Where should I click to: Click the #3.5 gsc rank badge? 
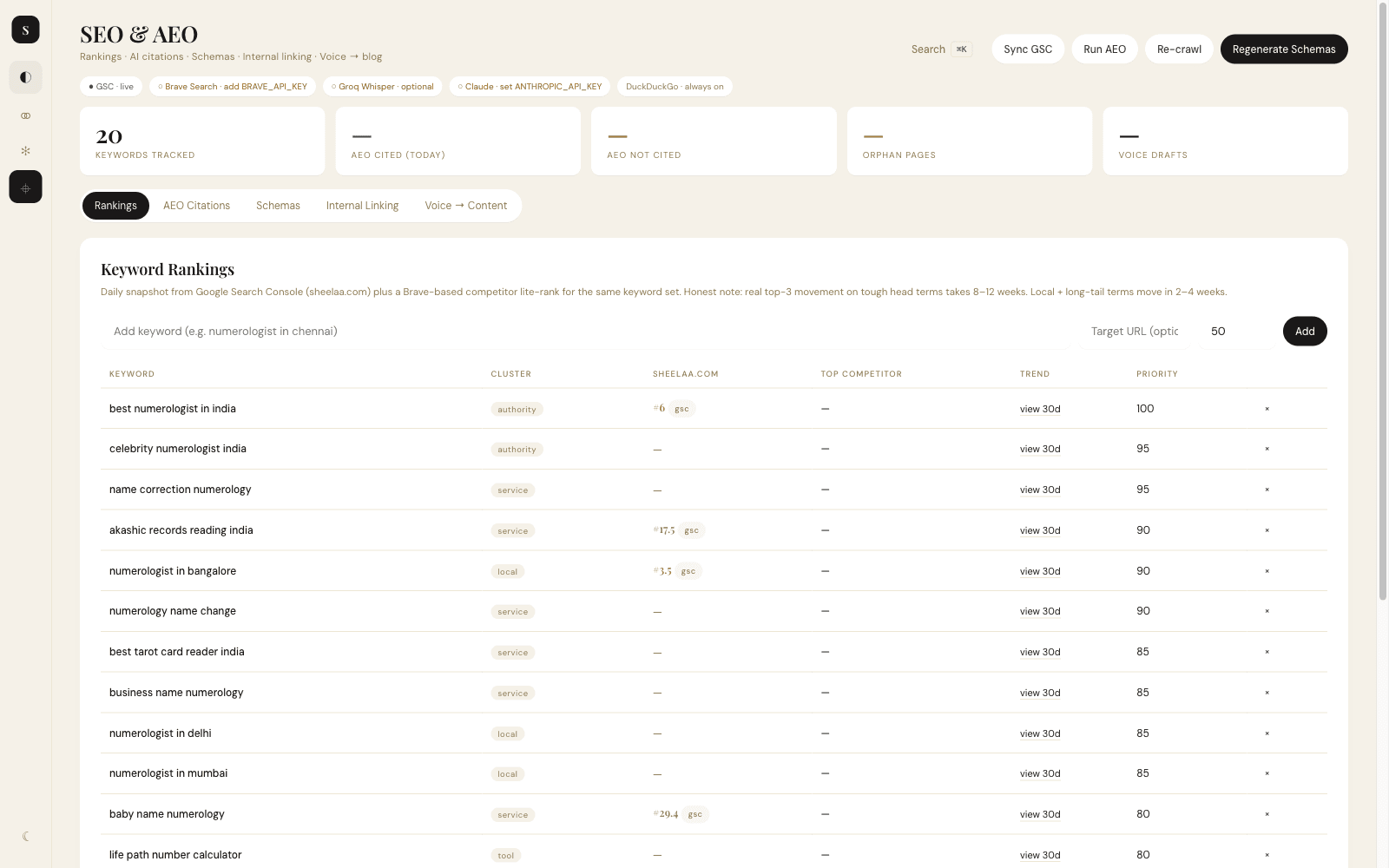point(677,571)
